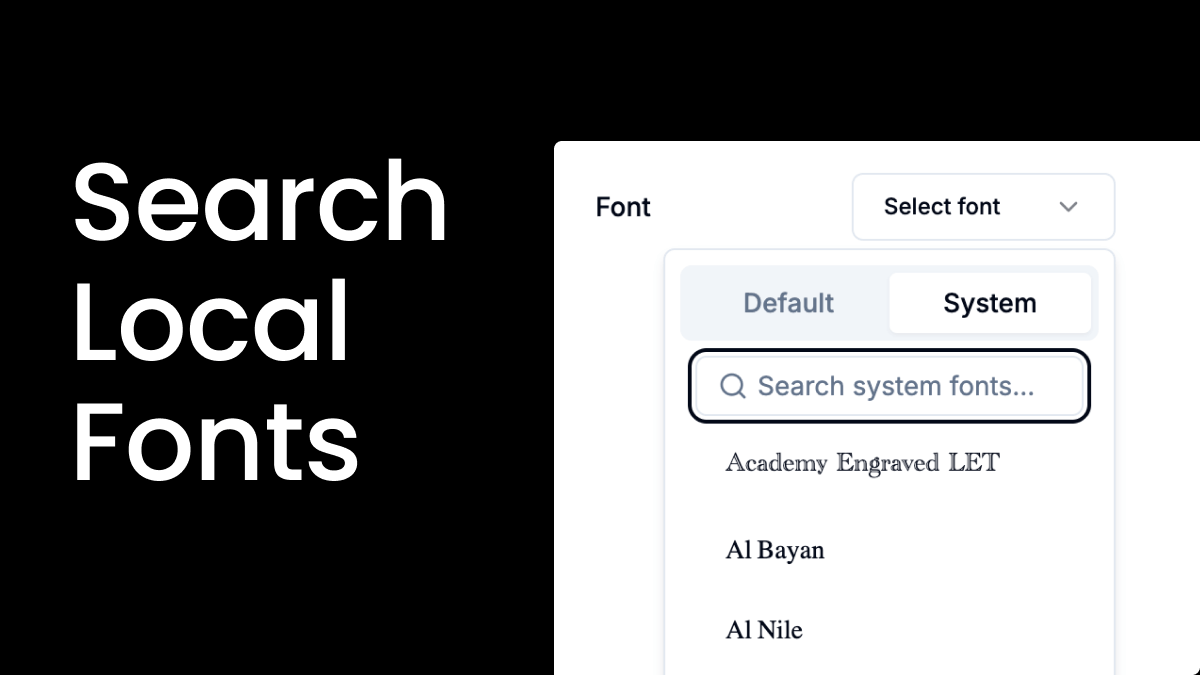
Task: Pick the Al Nile font entry
Action: point(764,630)
